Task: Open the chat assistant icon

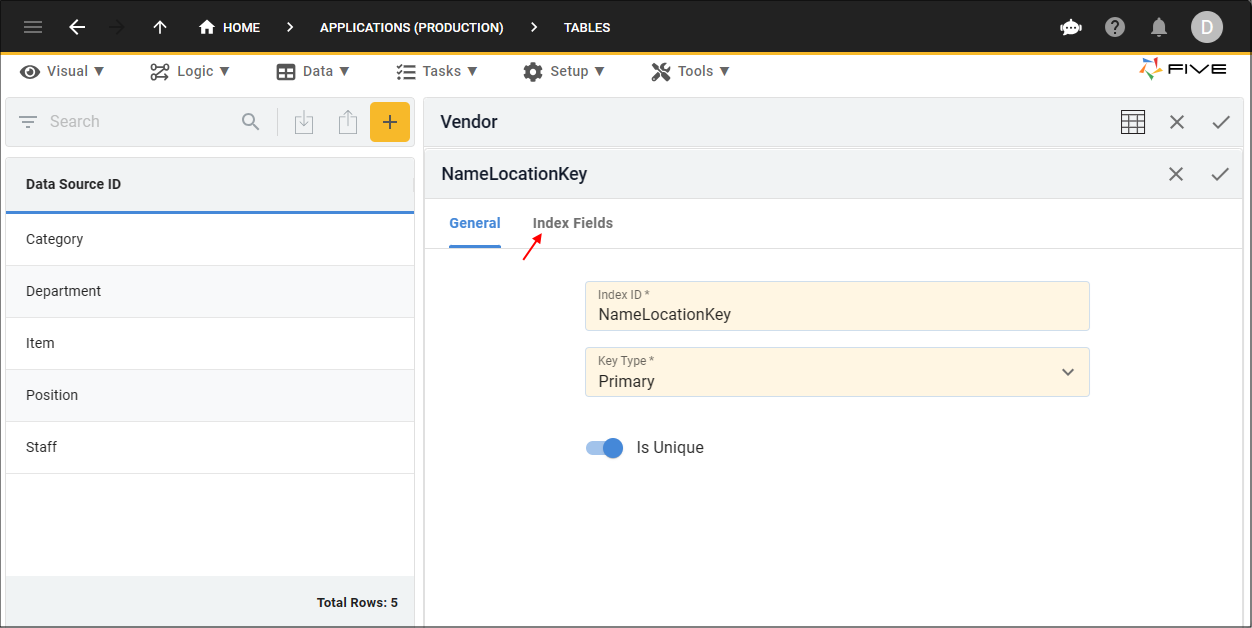Action: [1071, 27]
